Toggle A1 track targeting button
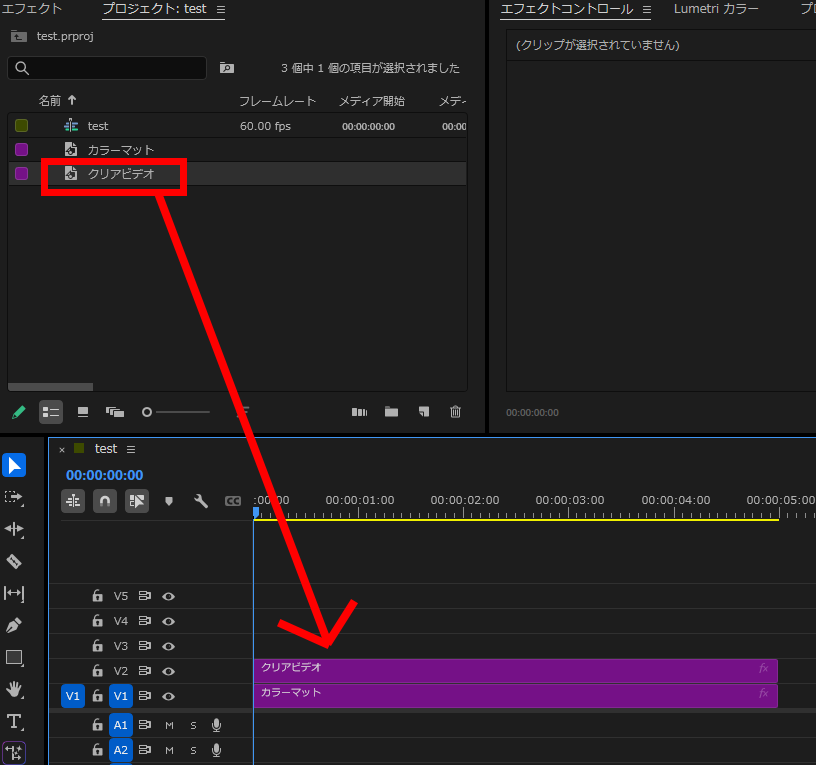The image size is (816, 765). coord(121,725)
